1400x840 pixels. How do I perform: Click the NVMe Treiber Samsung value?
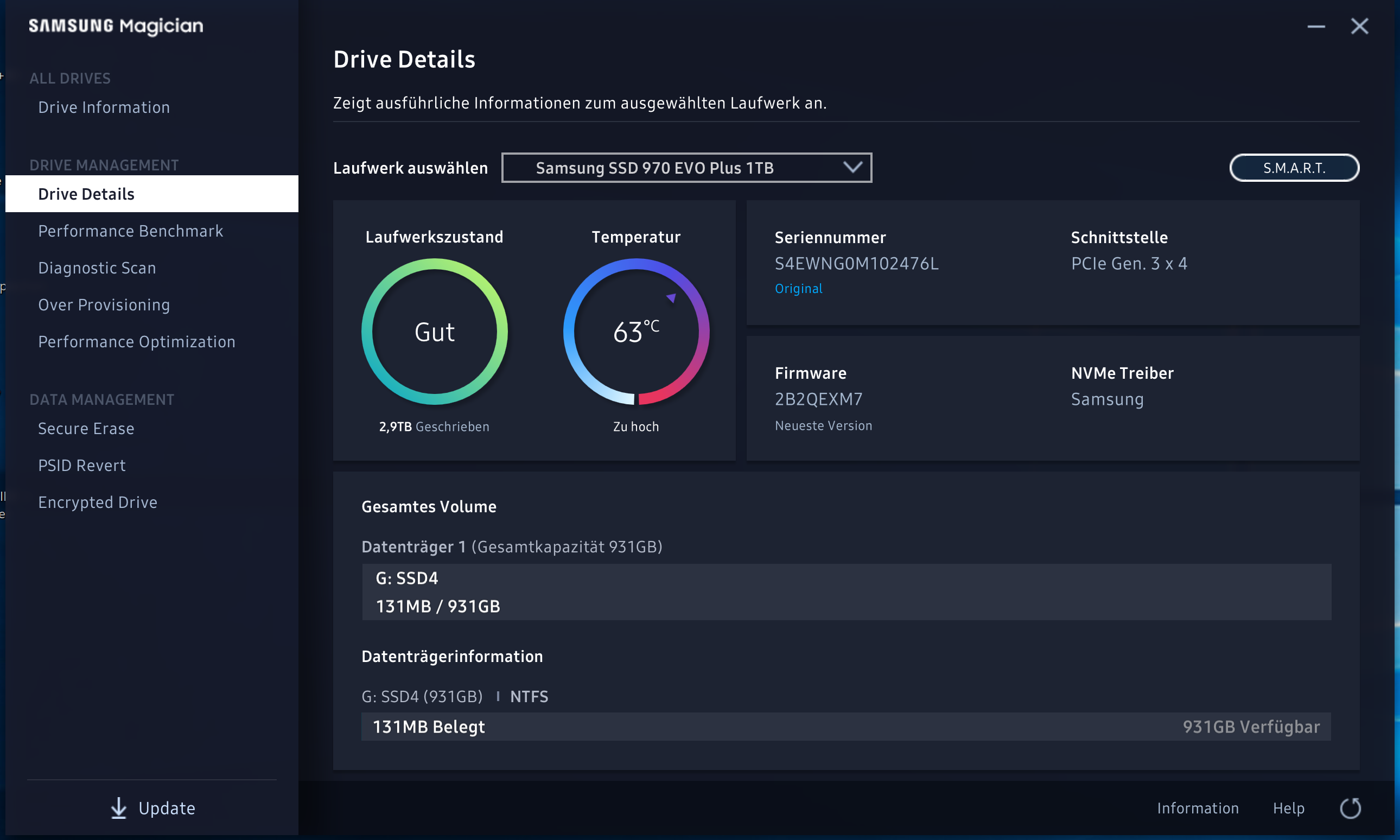[1108, 399]
